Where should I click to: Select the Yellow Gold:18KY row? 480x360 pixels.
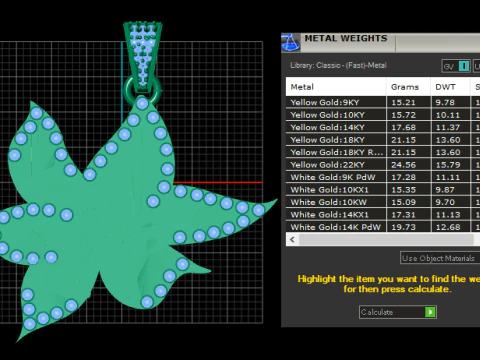click(383, 140)
